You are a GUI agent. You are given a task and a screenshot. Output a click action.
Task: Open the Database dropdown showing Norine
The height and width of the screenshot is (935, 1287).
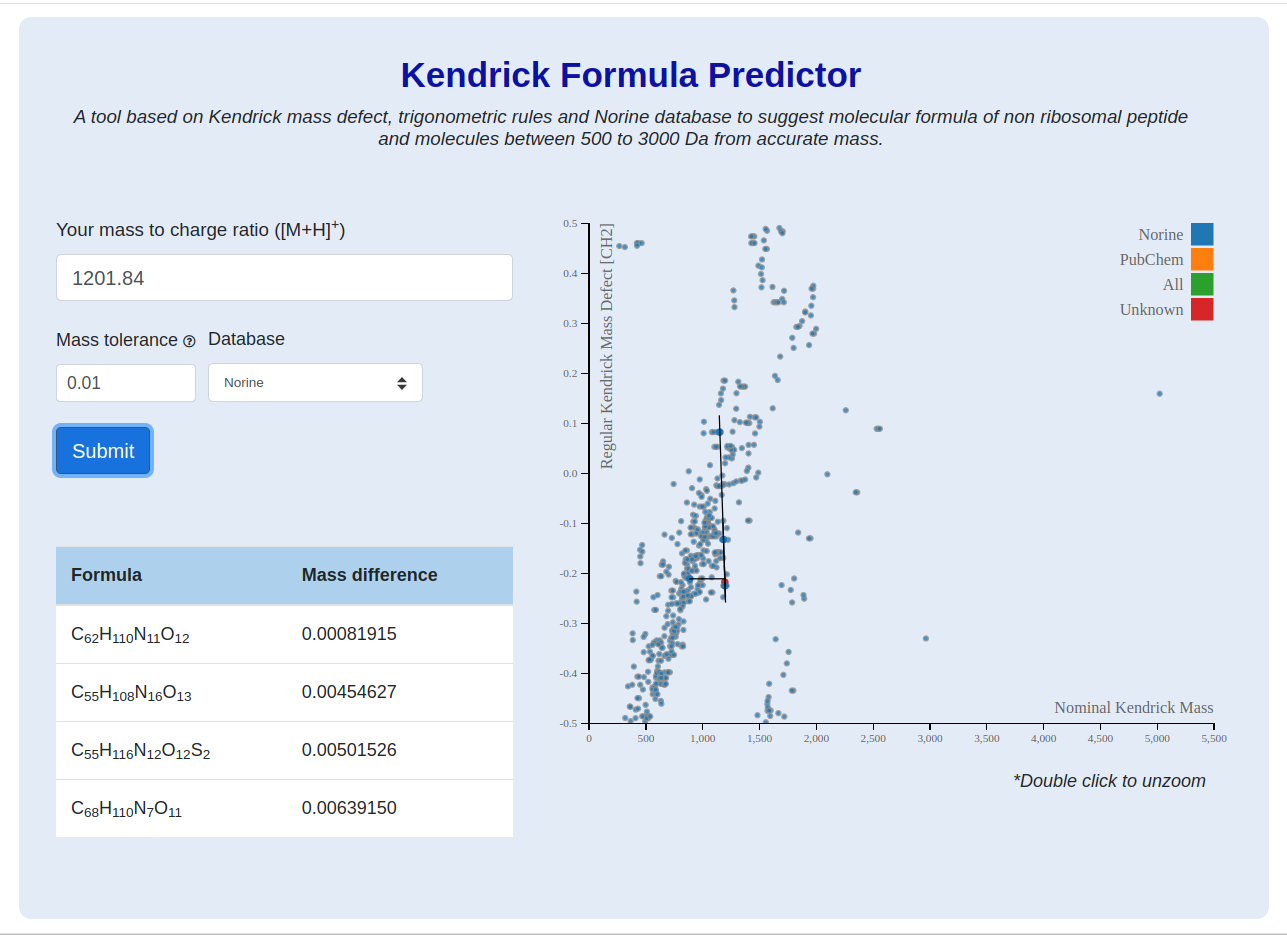point(315,383)
